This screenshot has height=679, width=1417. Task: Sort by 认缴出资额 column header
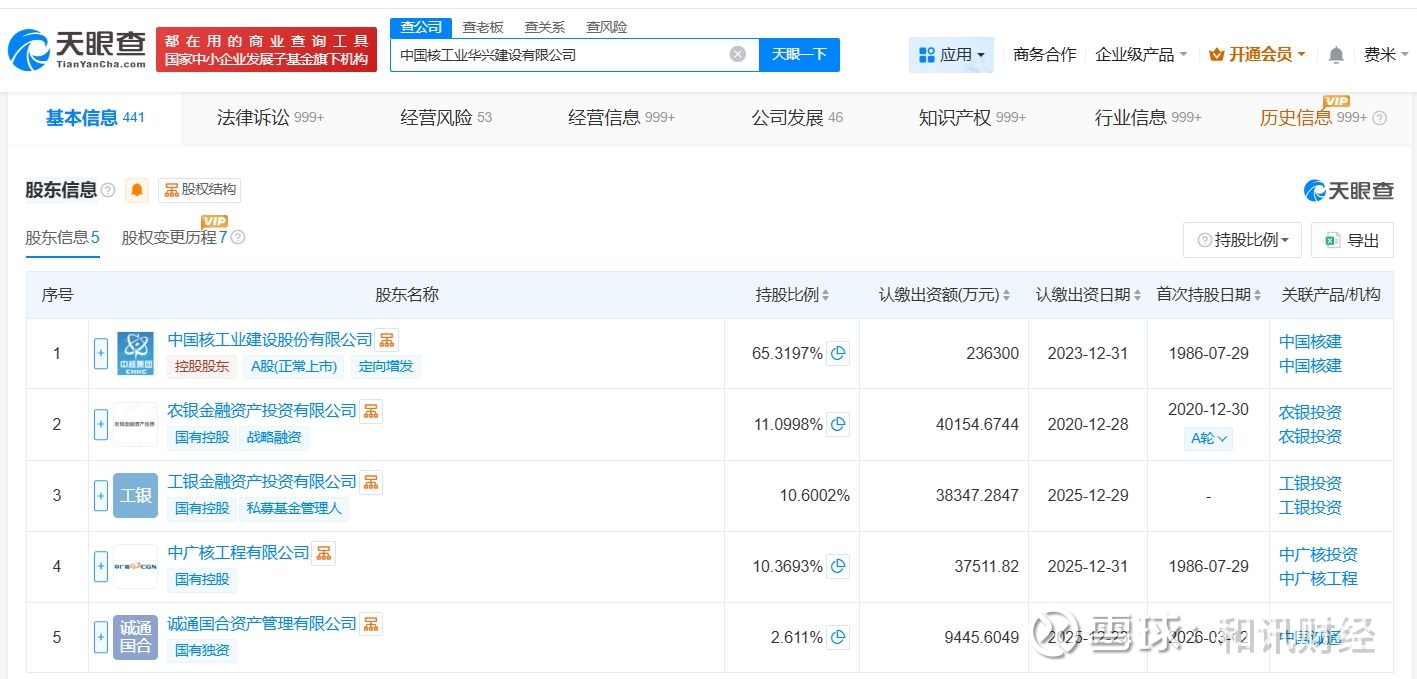pyautogui.click(x=944, y=295)
